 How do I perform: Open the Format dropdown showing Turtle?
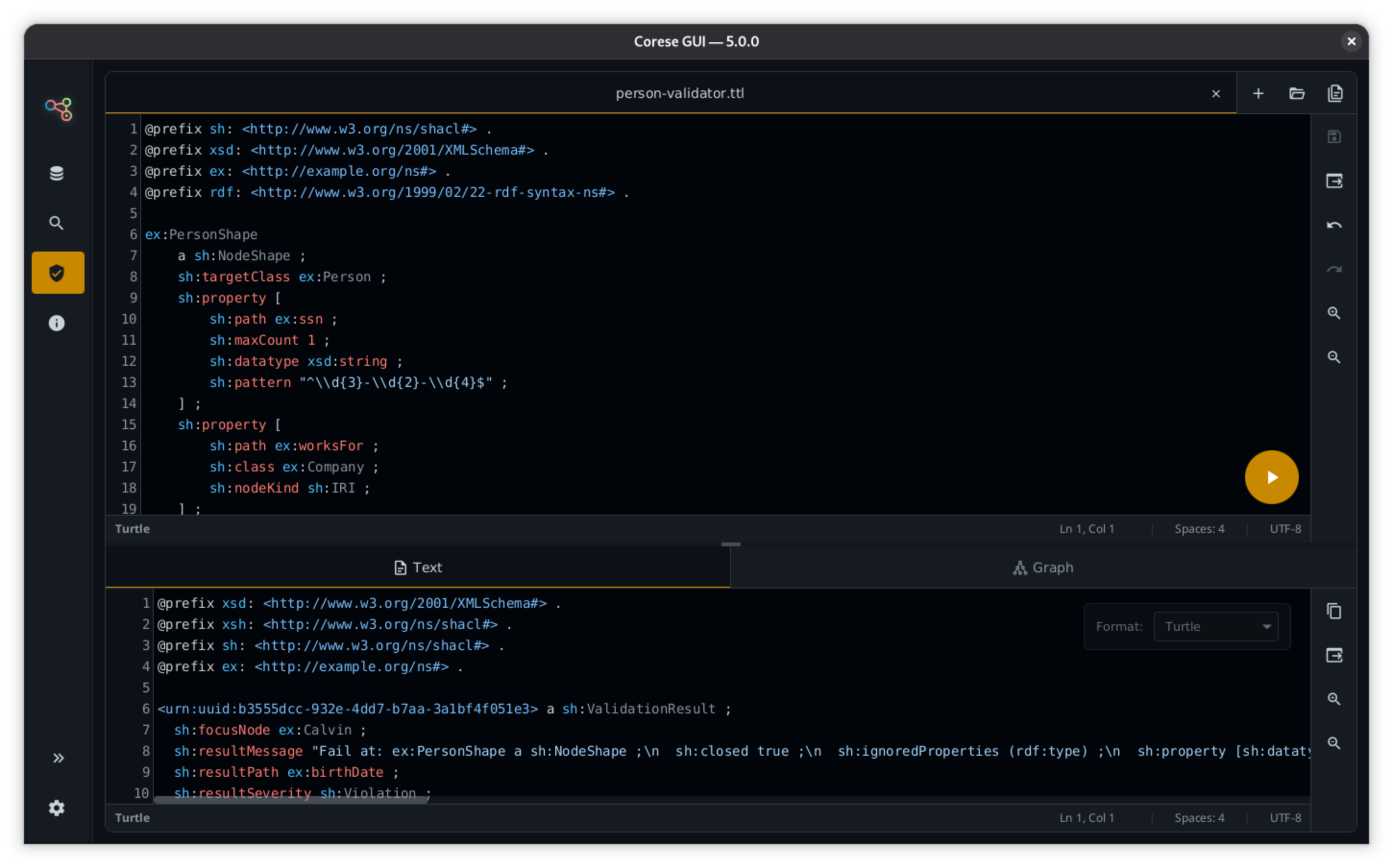point(1216,627)
